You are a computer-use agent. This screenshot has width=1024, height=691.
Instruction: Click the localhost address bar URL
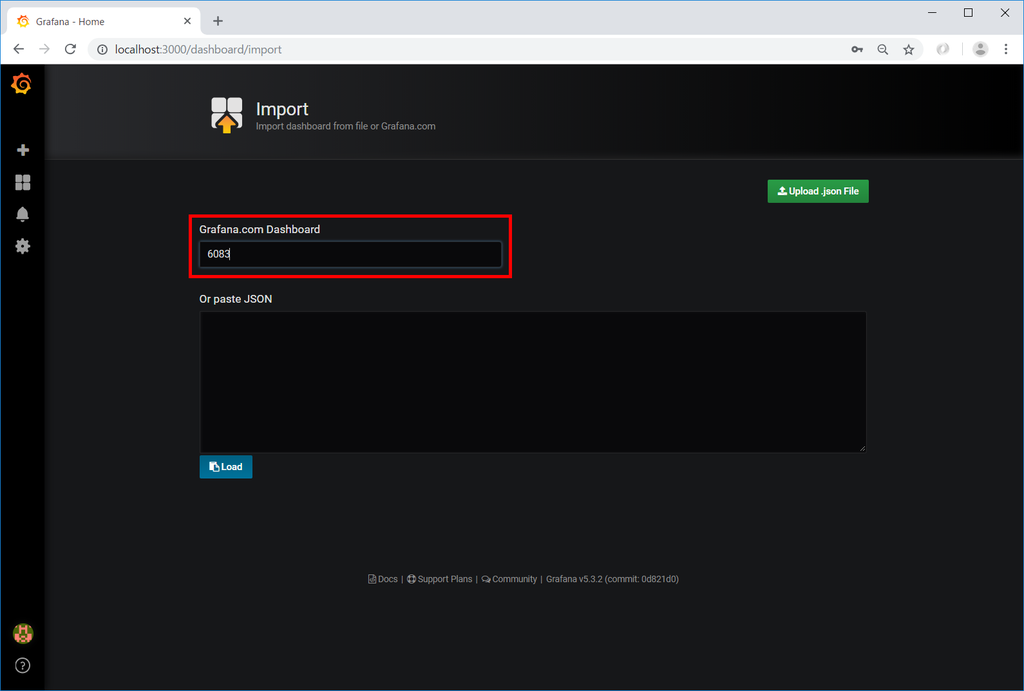click(198, 50)
